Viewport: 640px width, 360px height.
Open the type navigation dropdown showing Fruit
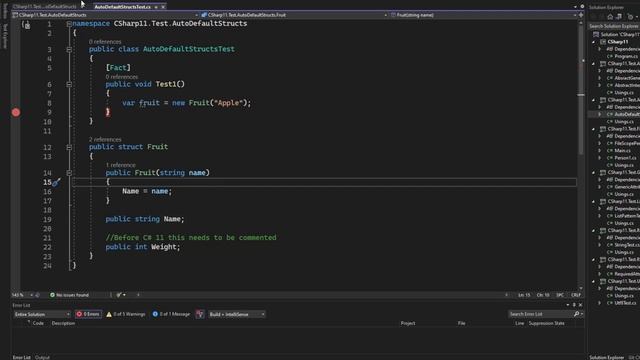294,15
